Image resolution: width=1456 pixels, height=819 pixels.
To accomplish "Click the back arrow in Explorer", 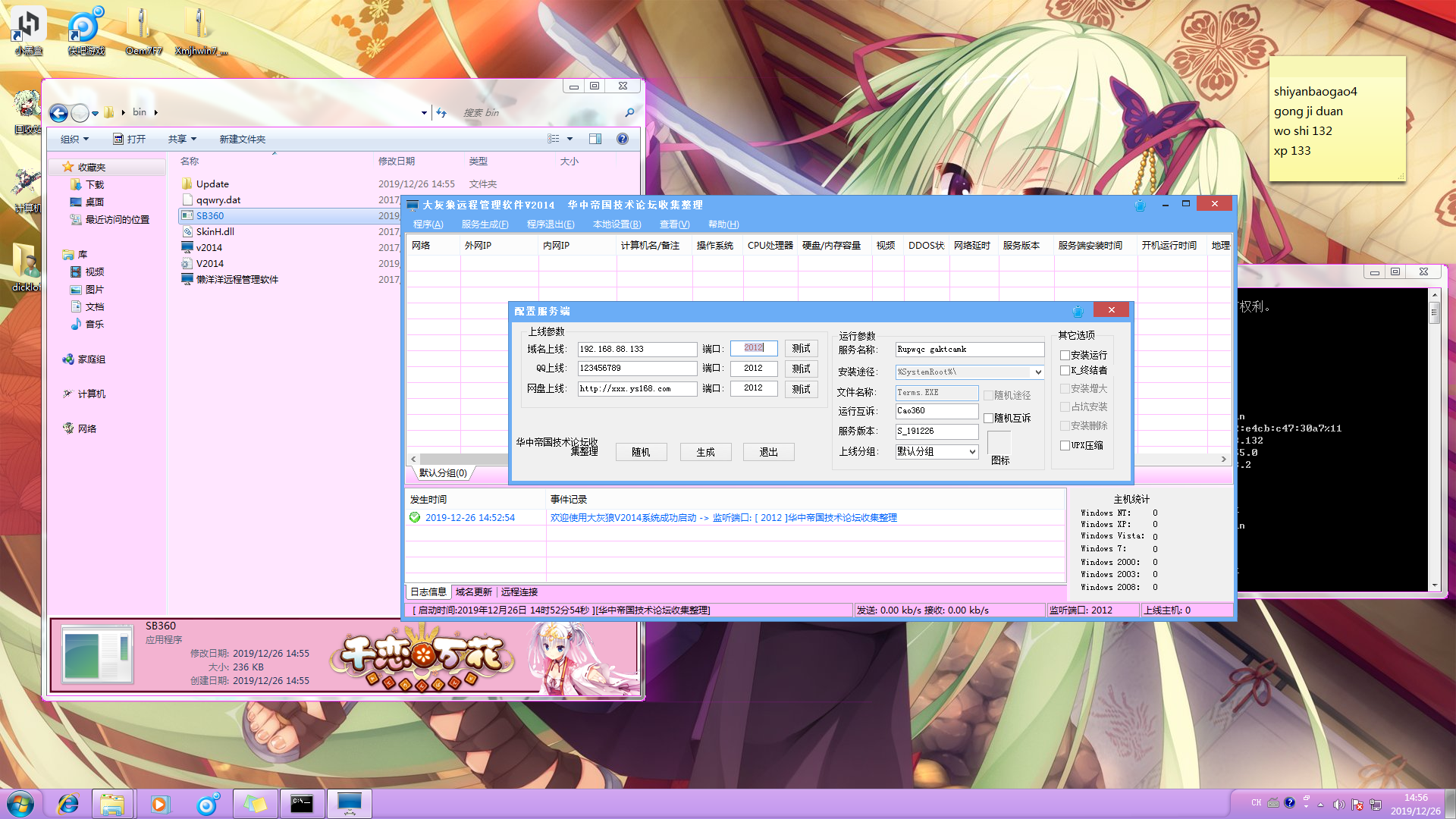I will coord(58,113).
